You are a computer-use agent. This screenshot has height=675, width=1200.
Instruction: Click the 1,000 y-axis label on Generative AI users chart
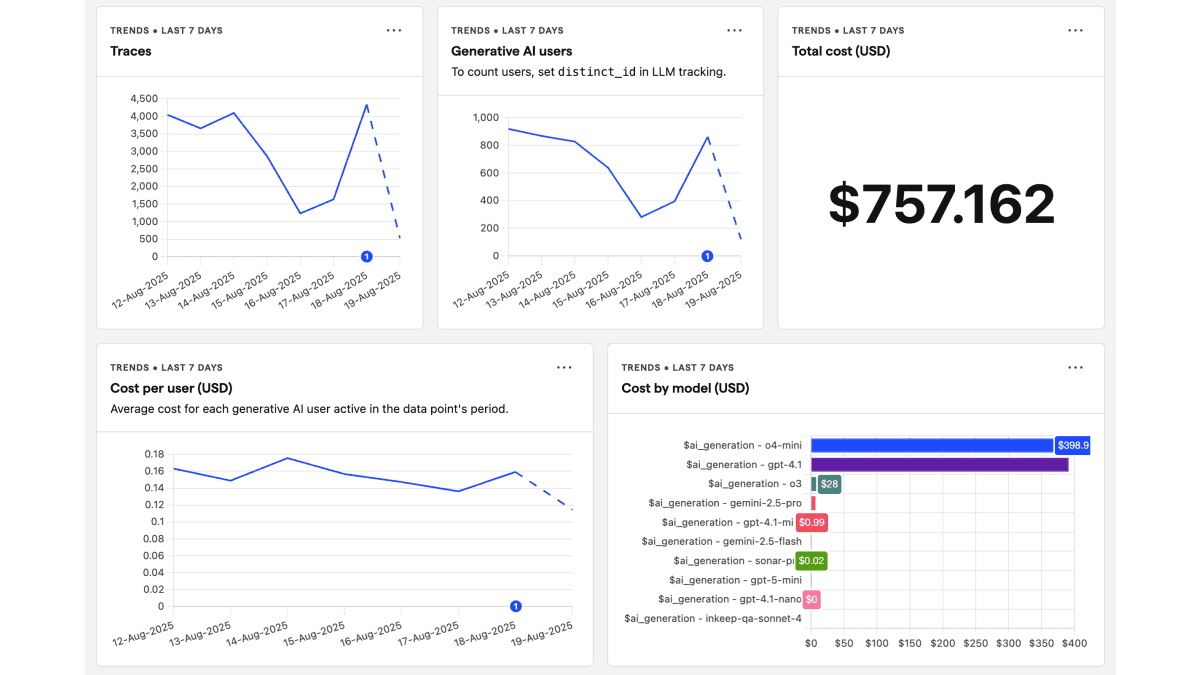485,117
